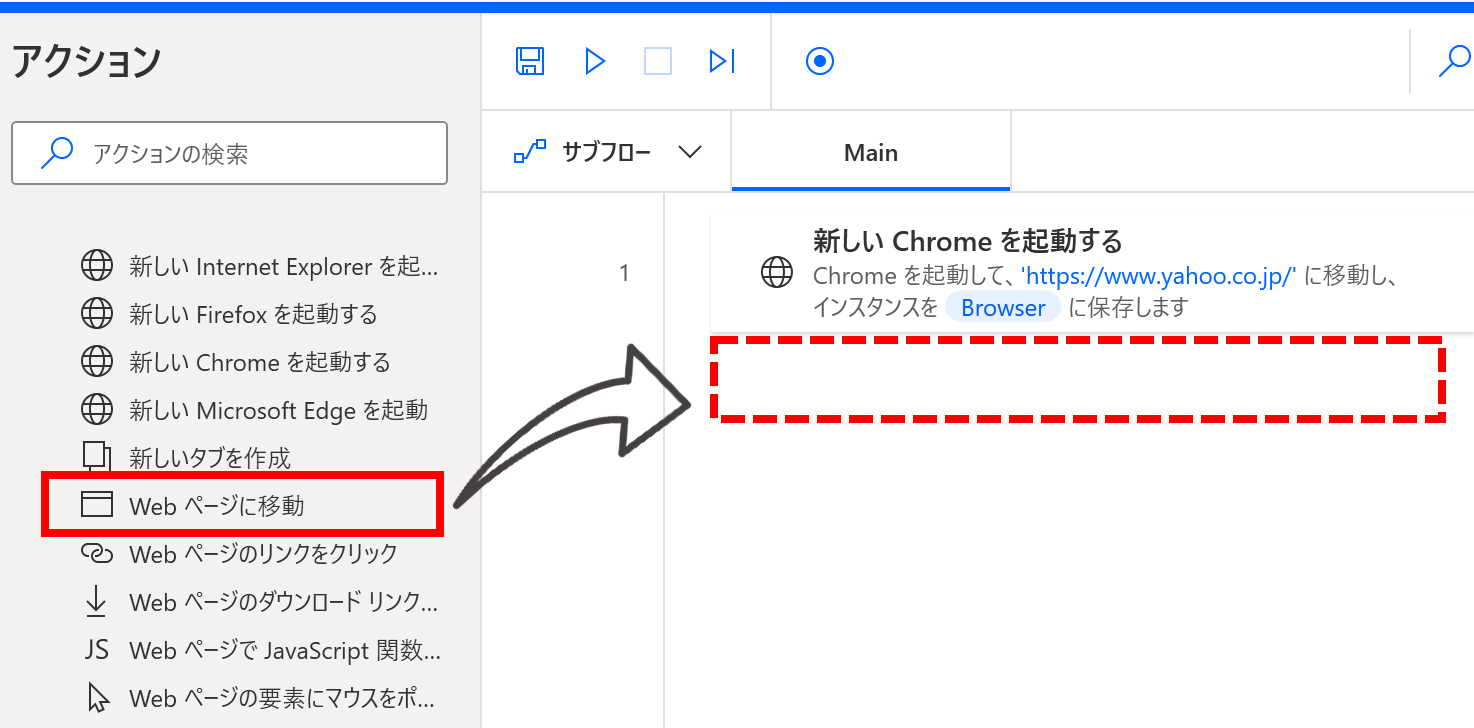This screenshot has width=1474, height=728.
Task: Click the Stop flow icon
Action: click(x=657, y=62)
